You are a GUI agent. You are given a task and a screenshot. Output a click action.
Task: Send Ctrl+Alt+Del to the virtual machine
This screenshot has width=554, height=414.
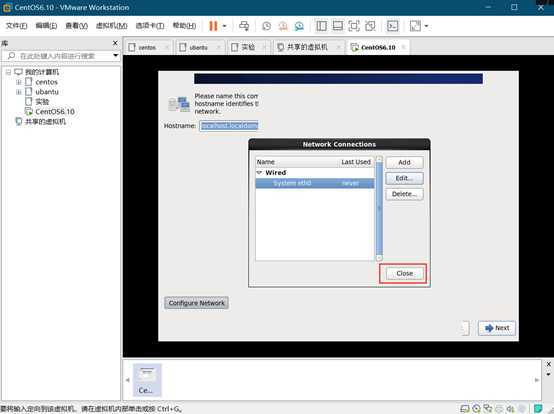tap(244, 26)
